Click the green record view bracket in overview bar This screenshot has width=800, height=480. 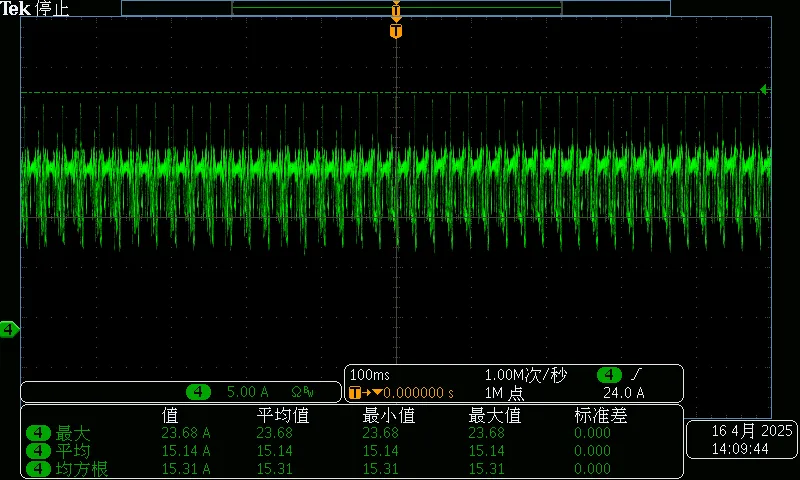(x=396, y=9)
